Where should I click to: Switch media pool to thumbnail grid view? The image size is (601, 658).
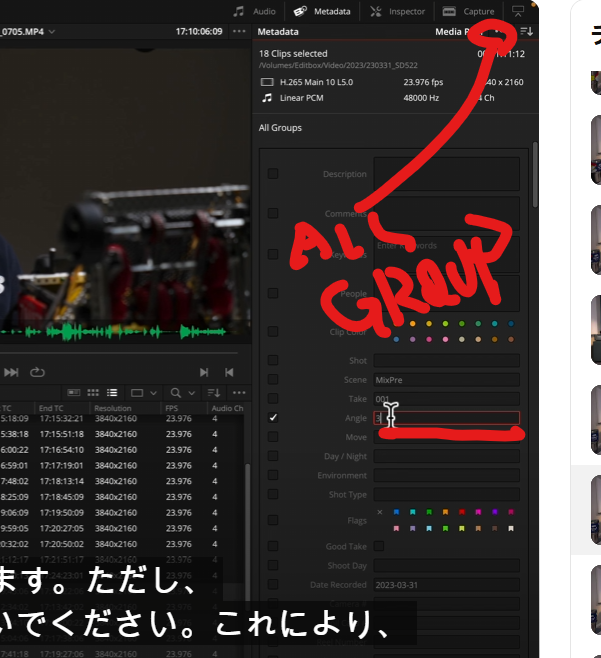[93, 392]
